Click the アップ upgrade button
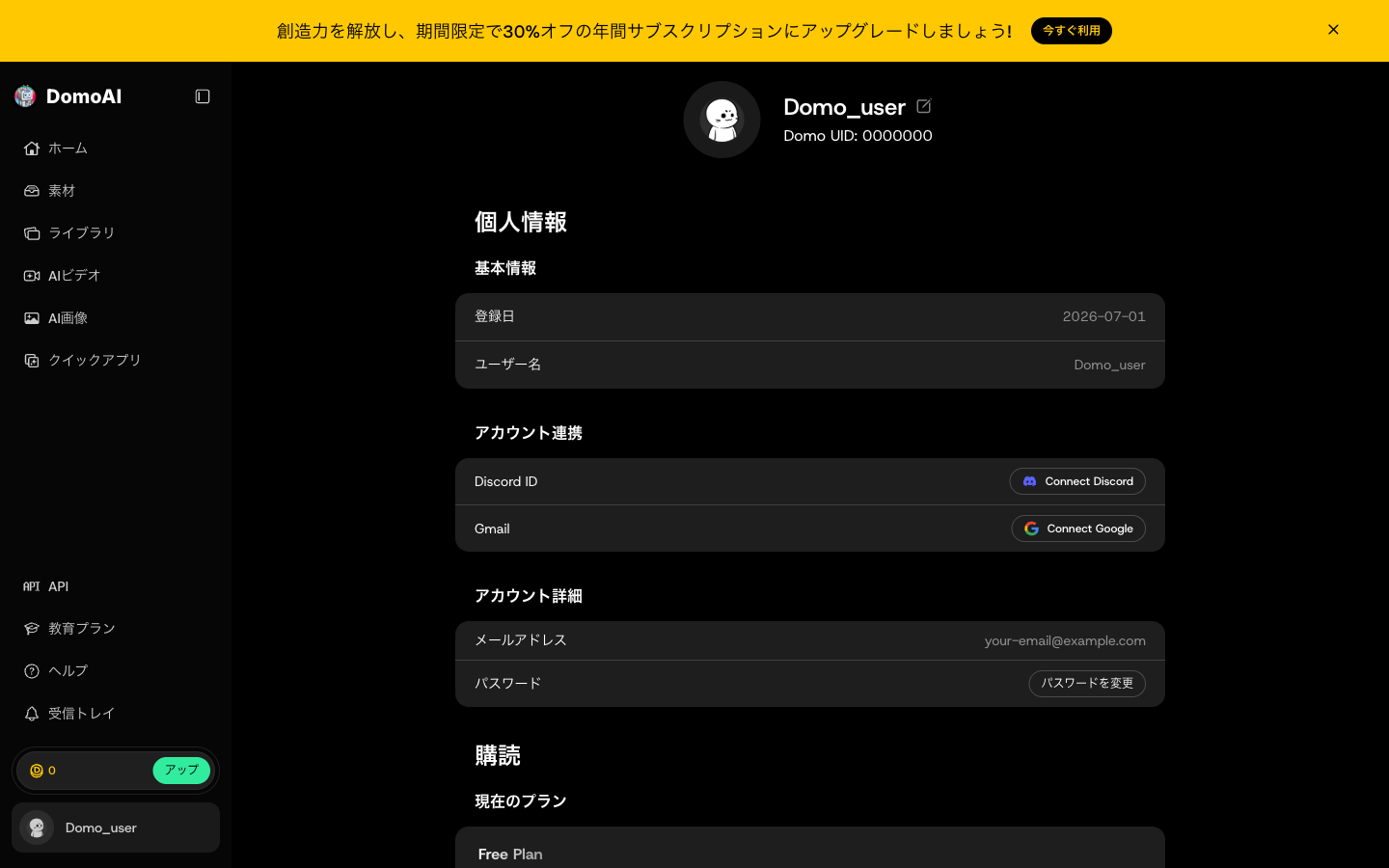 (x=181, y=771)
